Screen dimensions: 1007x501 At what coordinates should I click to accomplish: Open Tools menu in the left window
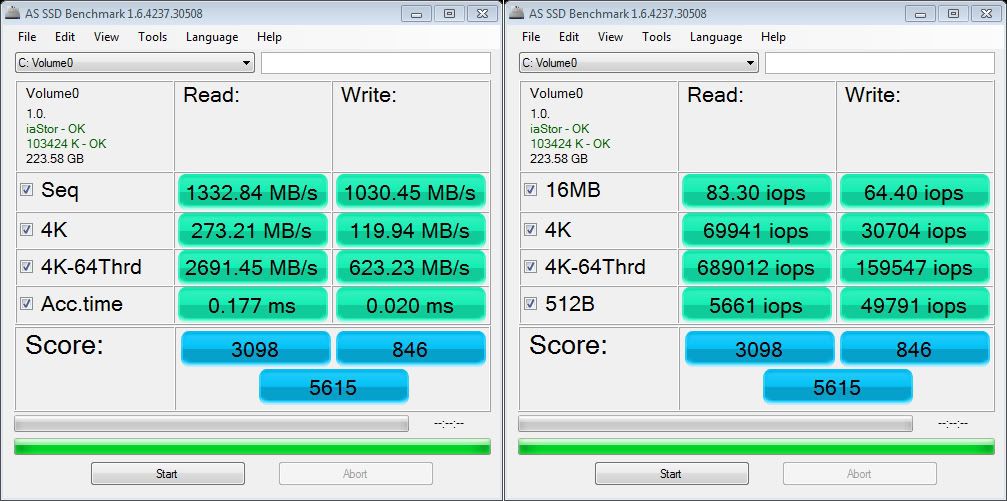(152, 37)
